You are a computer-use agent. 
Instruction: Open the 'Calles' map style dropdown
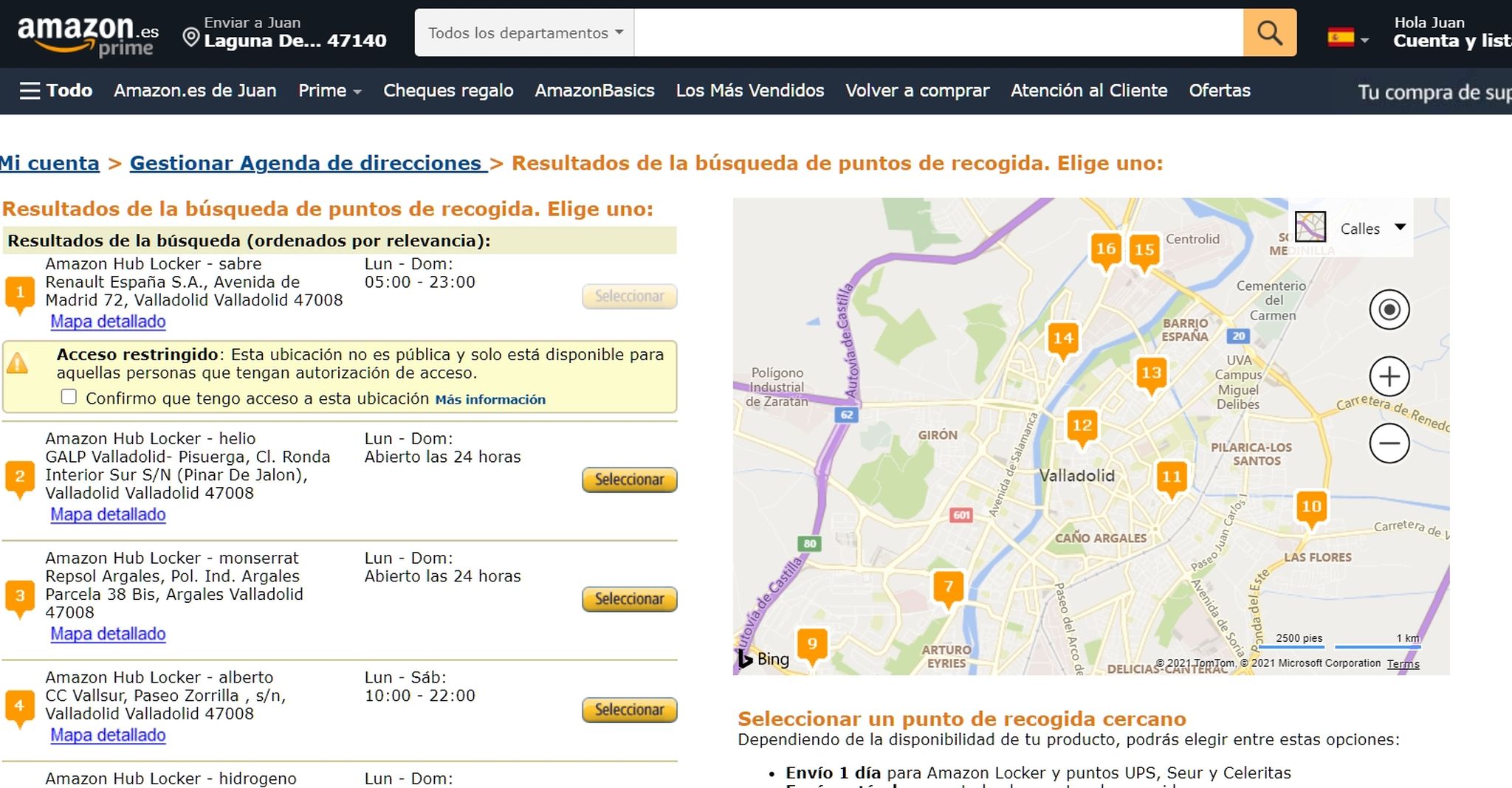(1372, 229)
